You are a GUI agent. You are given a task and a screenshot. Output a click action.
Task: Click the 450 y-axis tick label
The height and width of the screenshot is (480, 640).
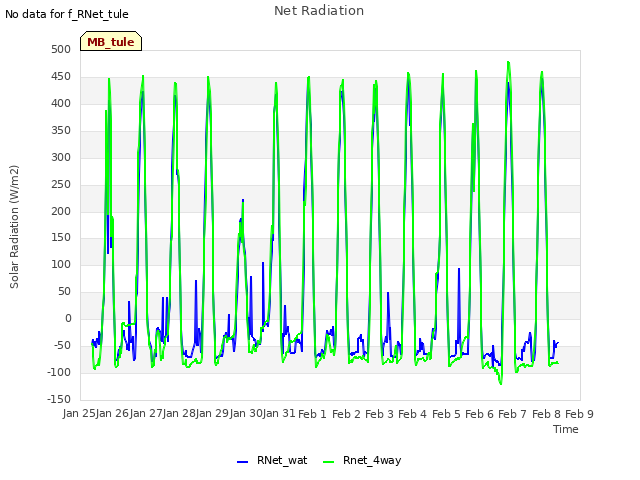click(x=61, y=76)
